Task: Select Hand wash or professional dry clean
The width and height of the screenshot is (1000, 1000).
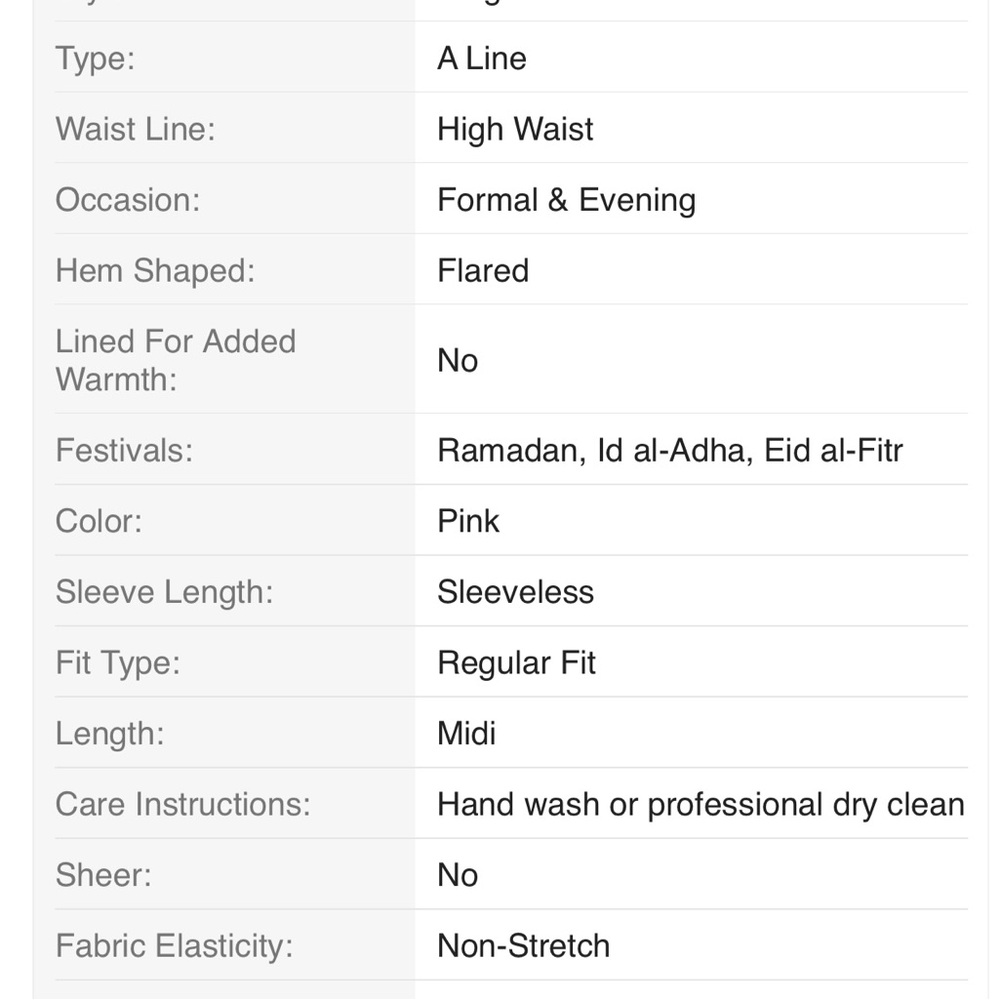Action: coord(700,805)
